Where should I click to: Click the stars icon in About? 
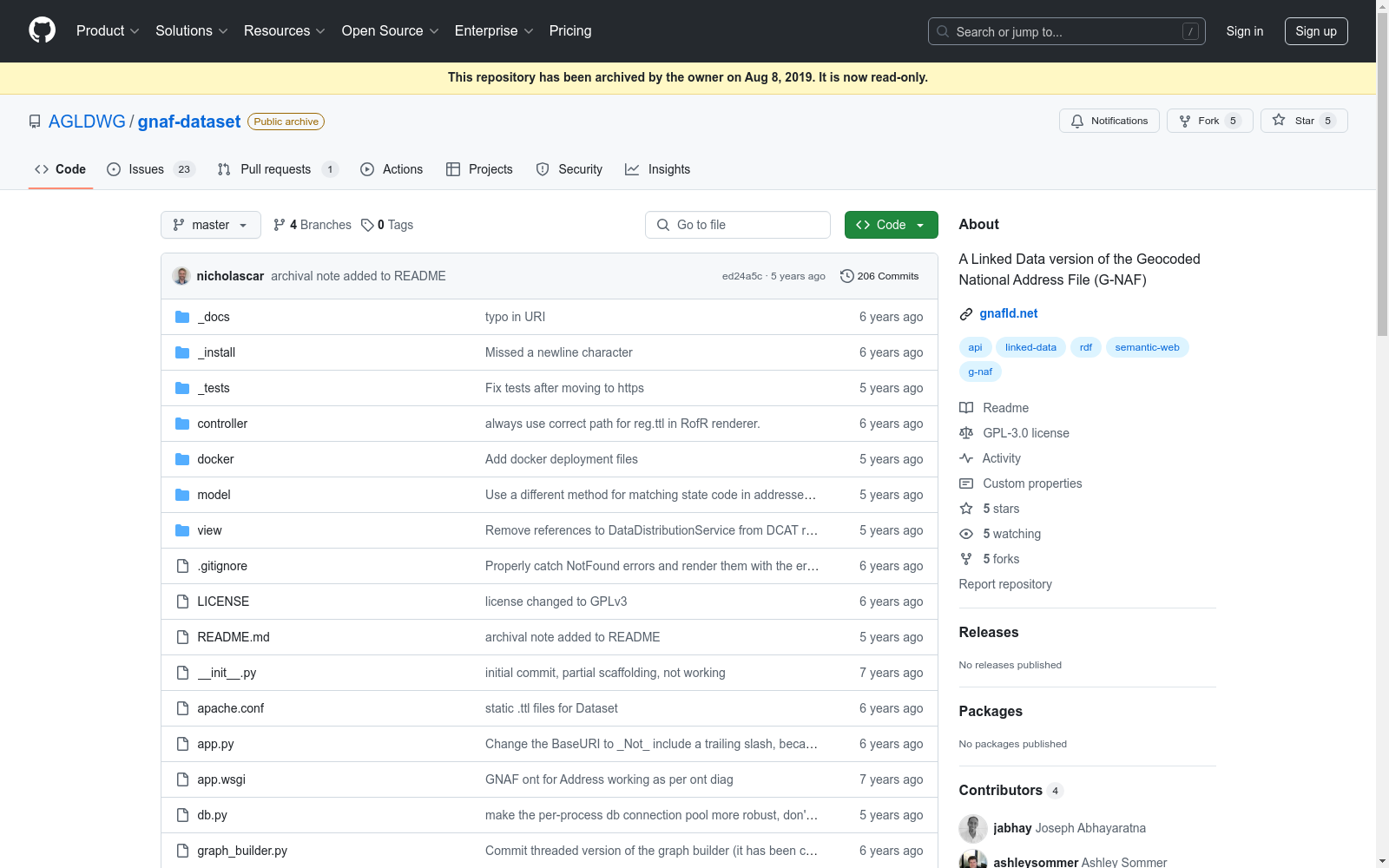pos(966,509)
